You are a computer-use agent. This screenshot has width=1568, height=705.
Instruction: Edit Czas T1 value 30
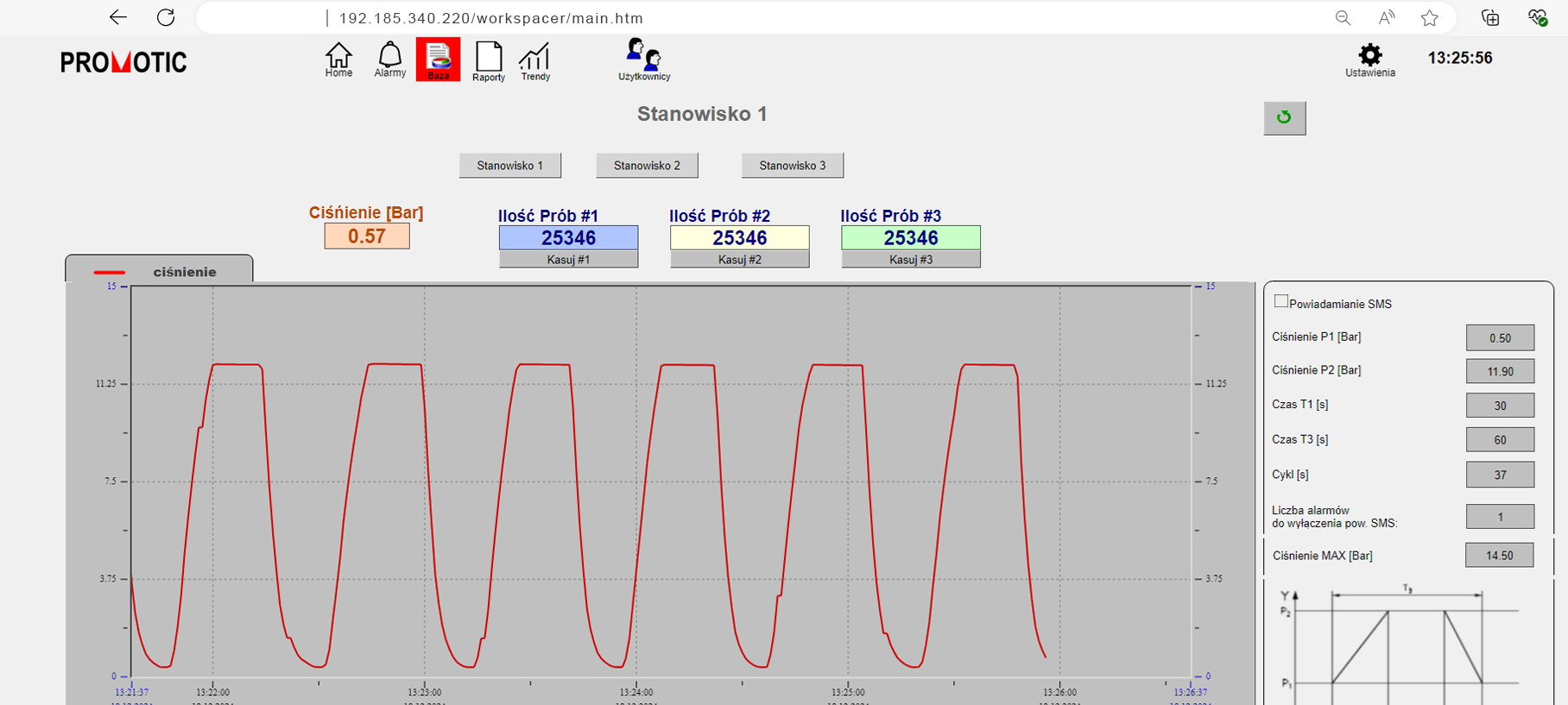[x=1500, y=406]
